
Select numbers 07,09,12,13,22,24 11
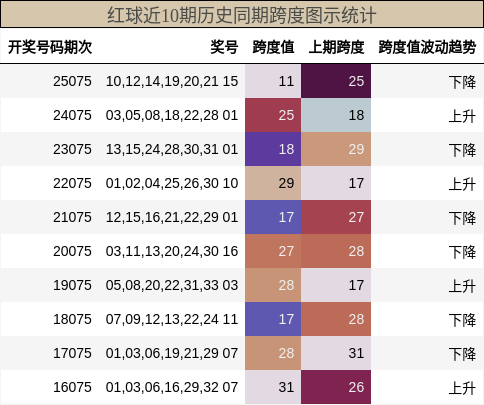click(172, 319)
